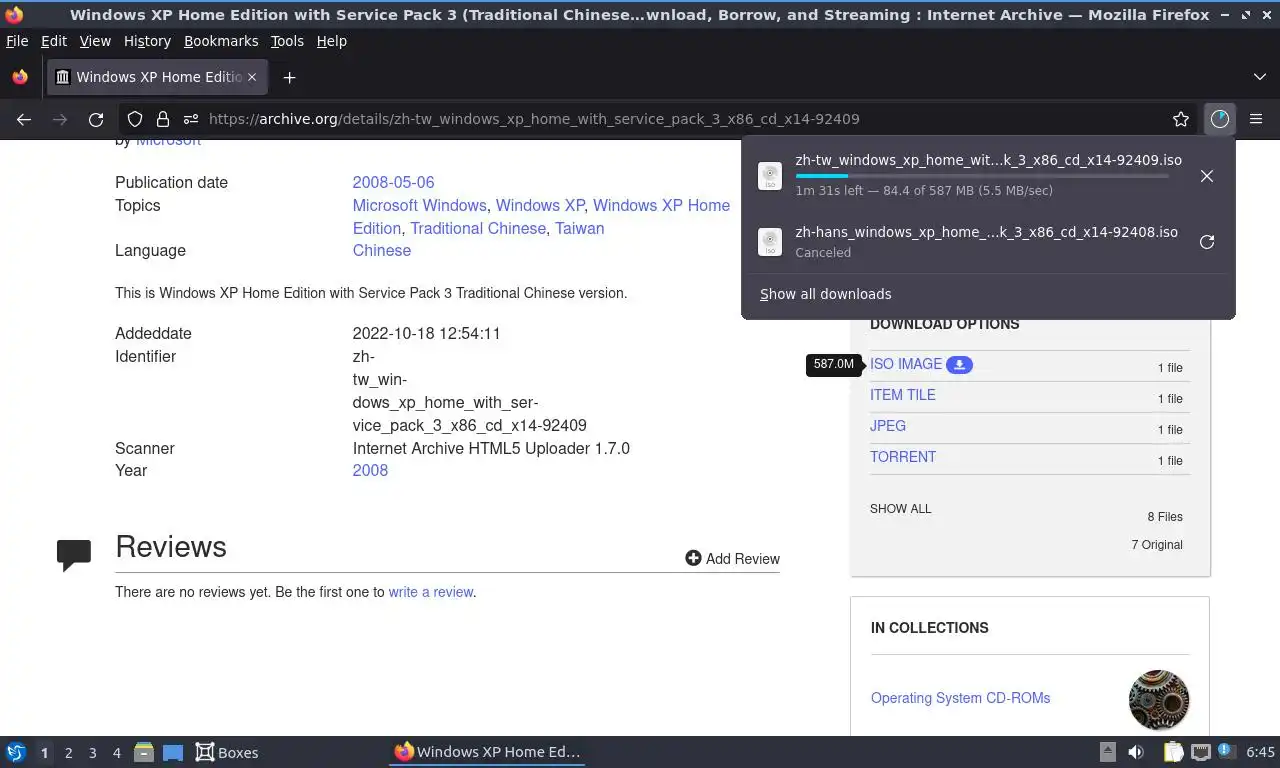Bookmark this page with the star icon
This screenshot has height=768, width=1280.
point(1181,119)
